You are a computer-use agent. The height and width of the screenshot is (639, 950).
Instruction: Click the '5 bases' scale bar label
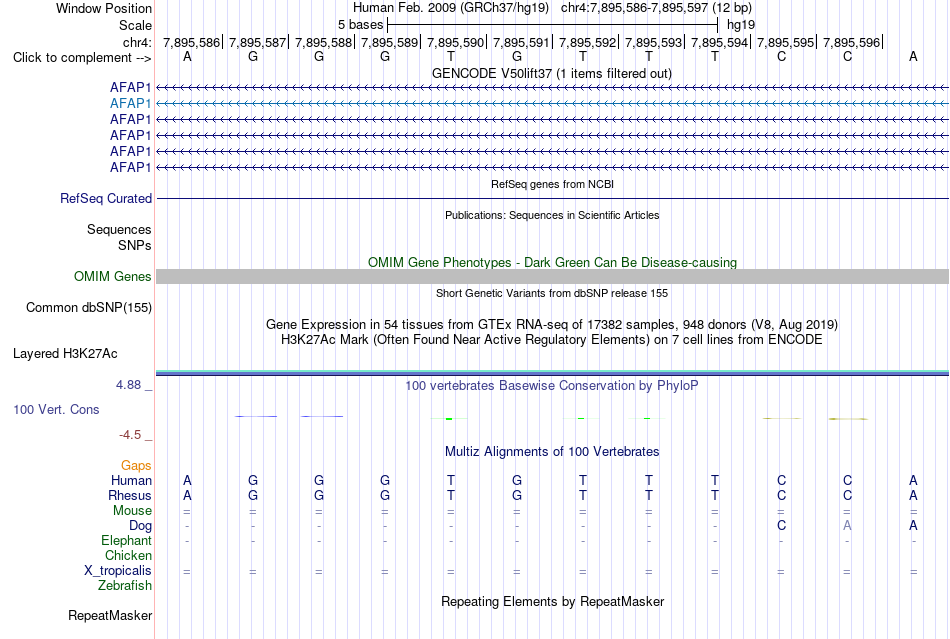point(360,25)
